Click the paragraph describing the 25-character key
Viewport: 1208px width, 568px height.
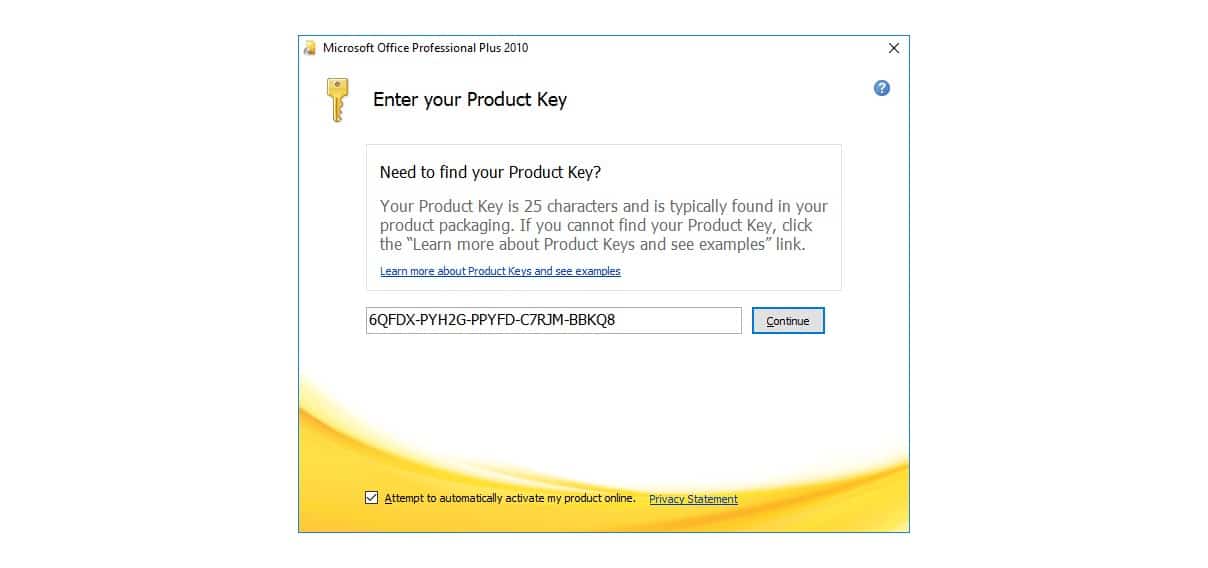603,225
